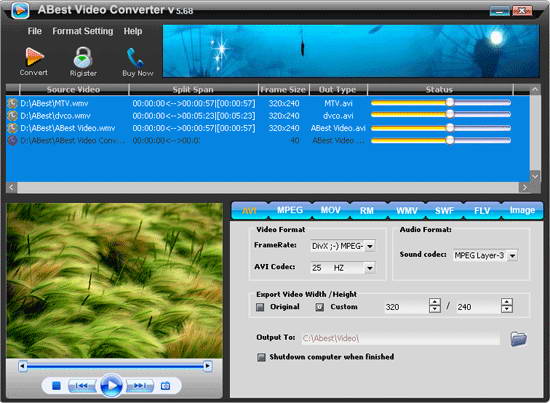Screen dimensions: 550x403
Task: Switch to the FLV tab
Action: tap(482, 210)
